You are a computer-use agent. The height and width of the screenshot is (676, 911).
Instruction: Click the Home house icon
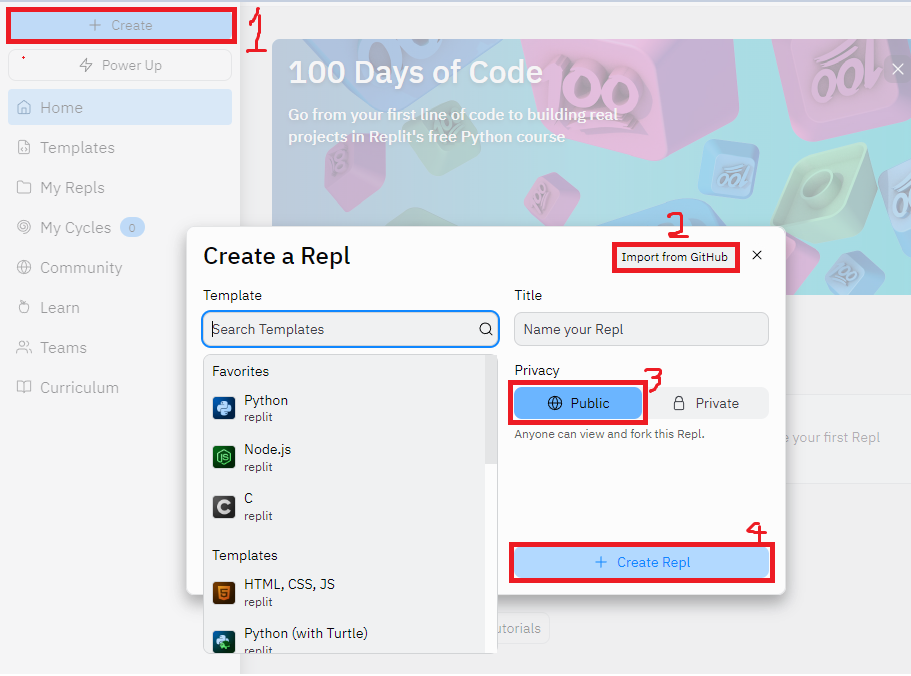pyautogui.click(x=24, y=107)
